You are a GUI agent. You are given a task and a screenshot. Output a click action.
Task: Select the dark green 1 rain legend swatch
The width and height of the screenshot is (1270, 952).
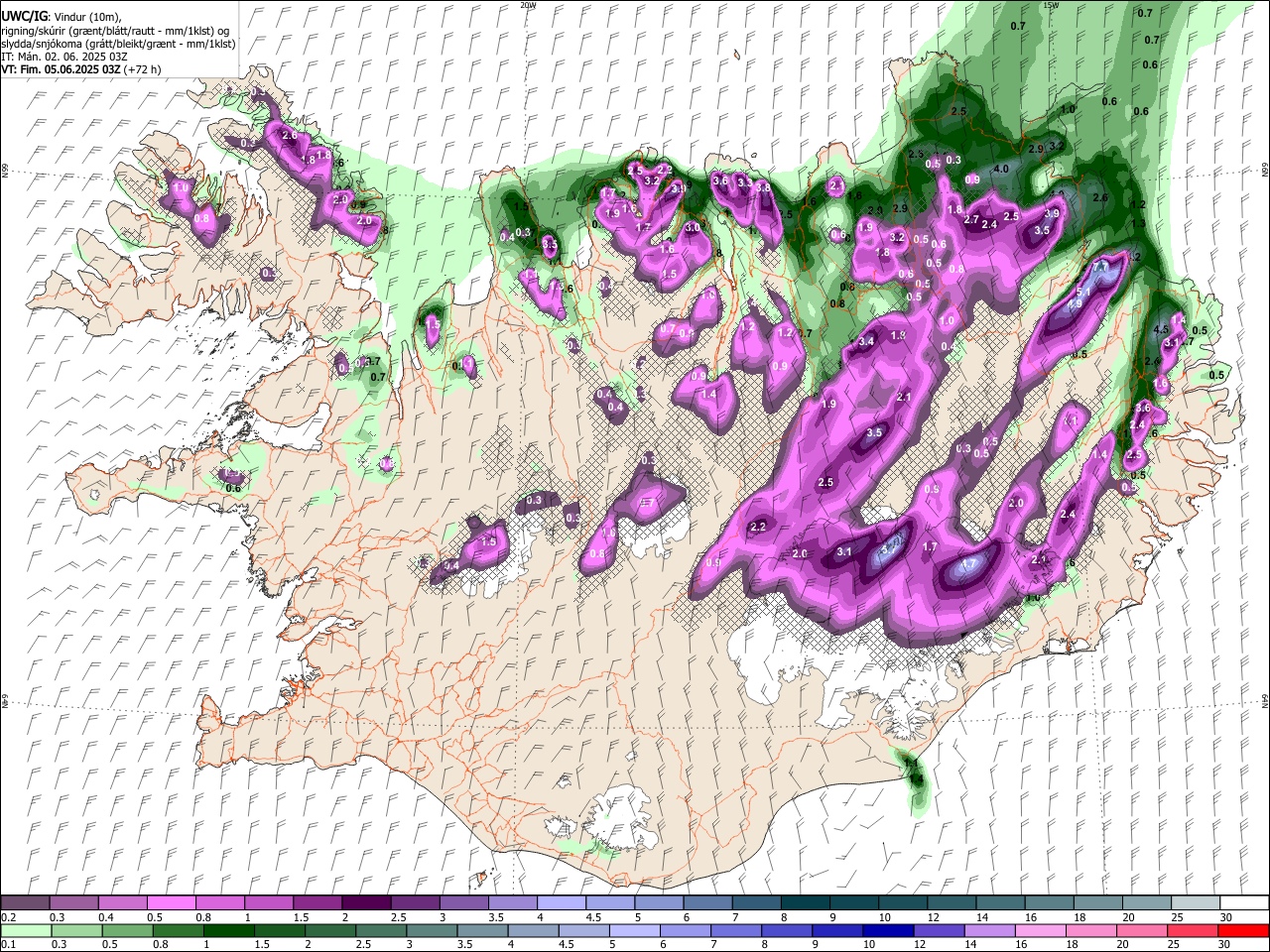point(228,930)
